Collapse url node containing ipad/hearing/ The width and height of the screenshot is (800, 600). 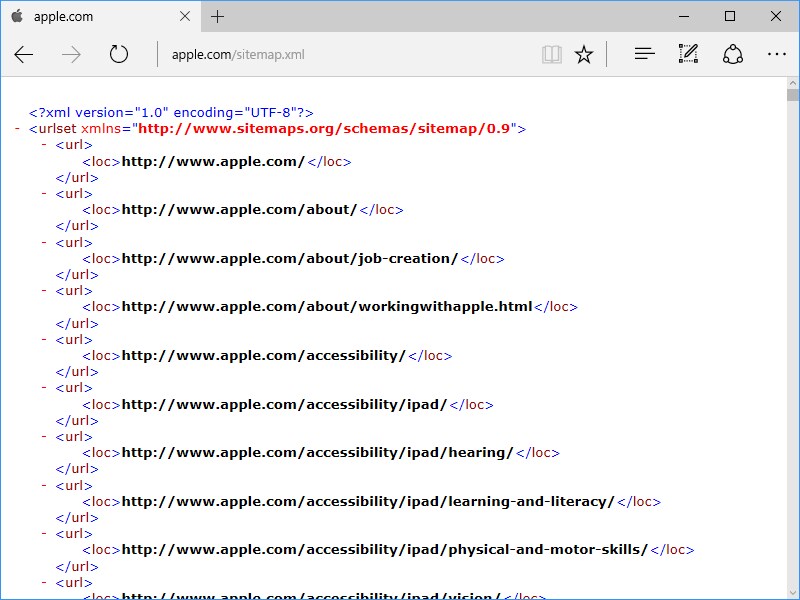pyautogui.click(x=44, y=437)
